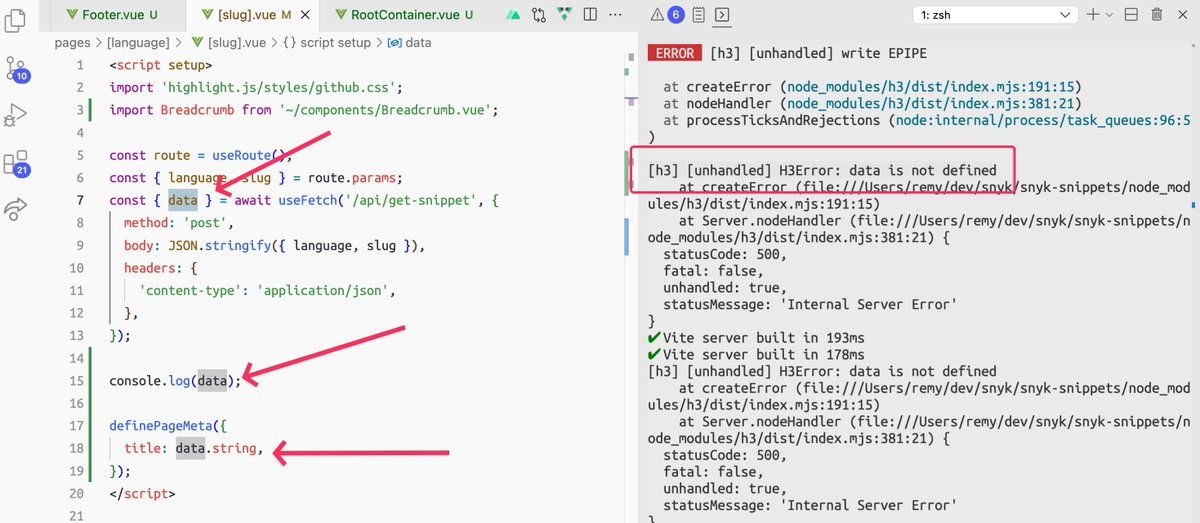1200x523 pixels.
Task: Open the editor more actions ellipsis menu
Action: click(614, 15)
